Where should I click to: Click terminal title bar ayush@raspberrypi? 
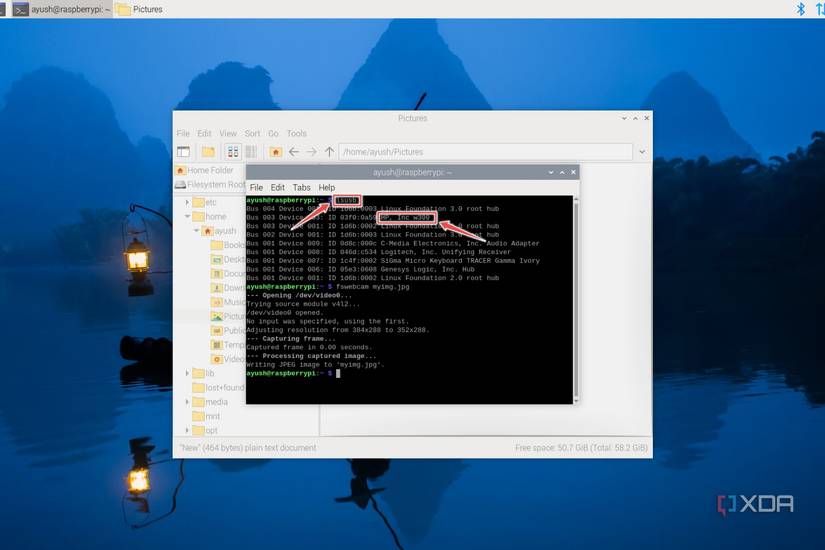pos(412,172)
